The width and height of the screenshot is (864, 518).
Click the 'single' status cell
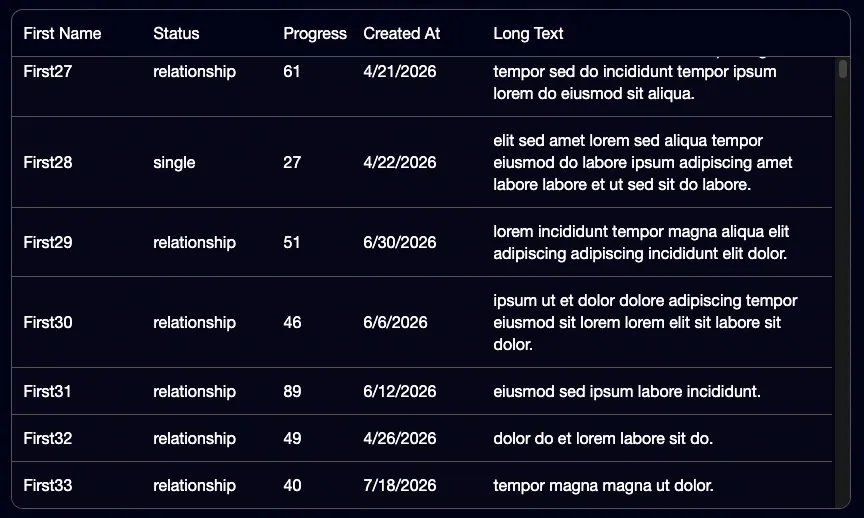(174, 163)
